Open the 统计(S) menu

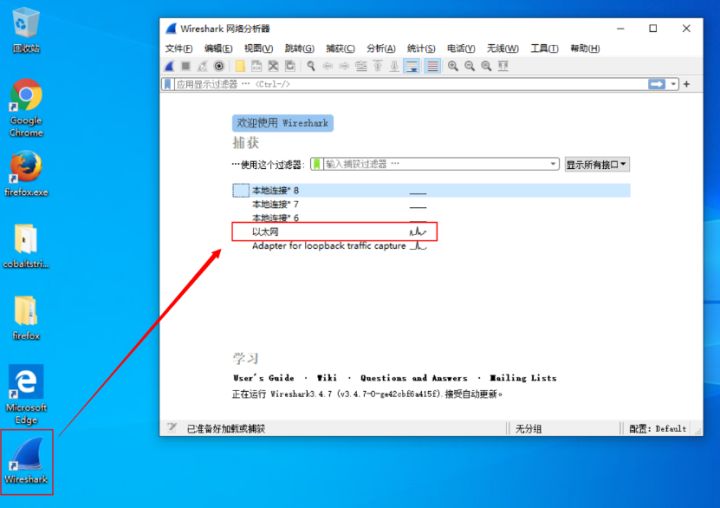pyautogui.click(x=421, y=48)
